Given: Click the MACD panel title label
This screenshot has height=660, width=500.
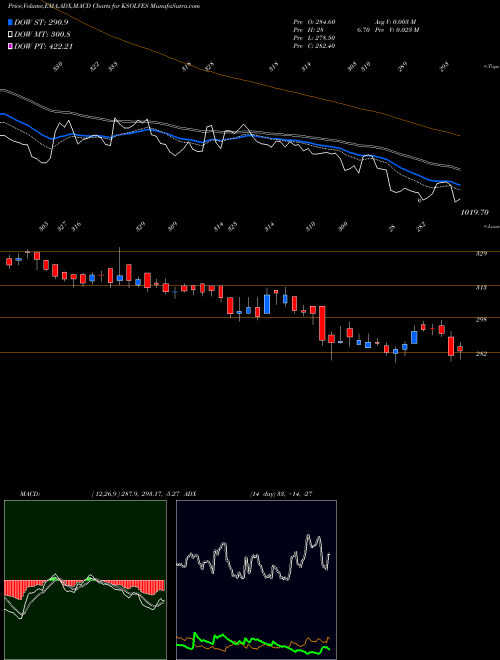Looking at the screenshot, I should pos(29,494).
